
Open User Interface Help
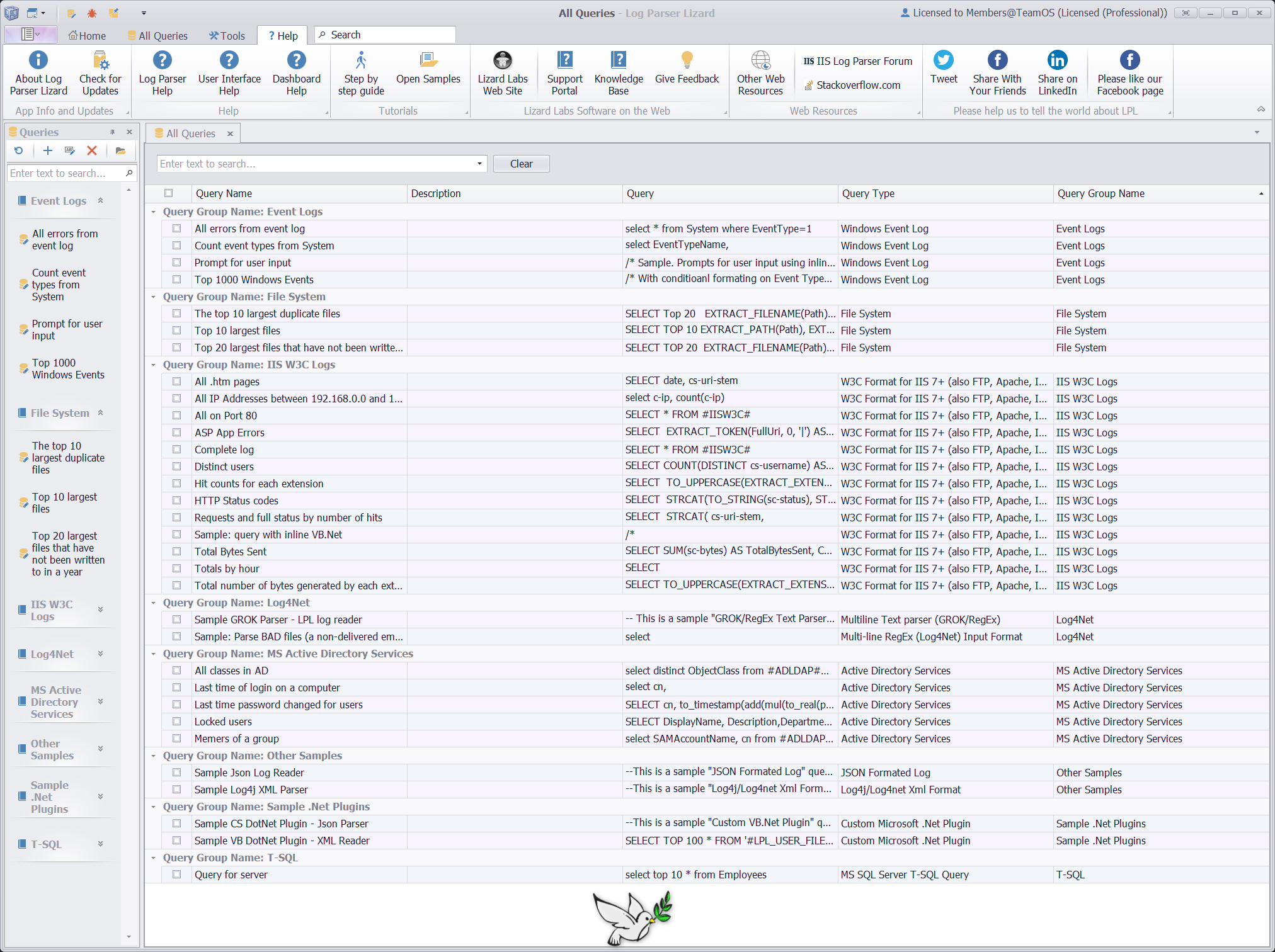[229, 73]
